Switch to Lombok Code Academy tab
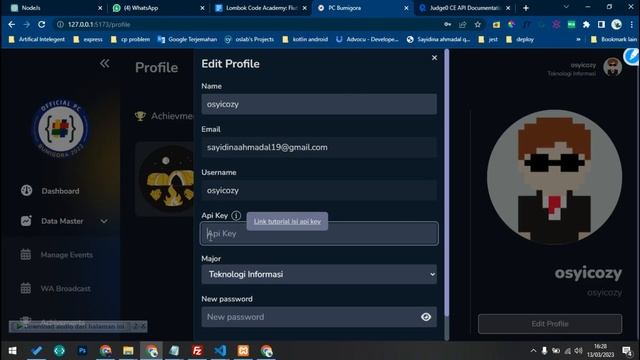This screenshot has width=640, height=360. (260, 8)
